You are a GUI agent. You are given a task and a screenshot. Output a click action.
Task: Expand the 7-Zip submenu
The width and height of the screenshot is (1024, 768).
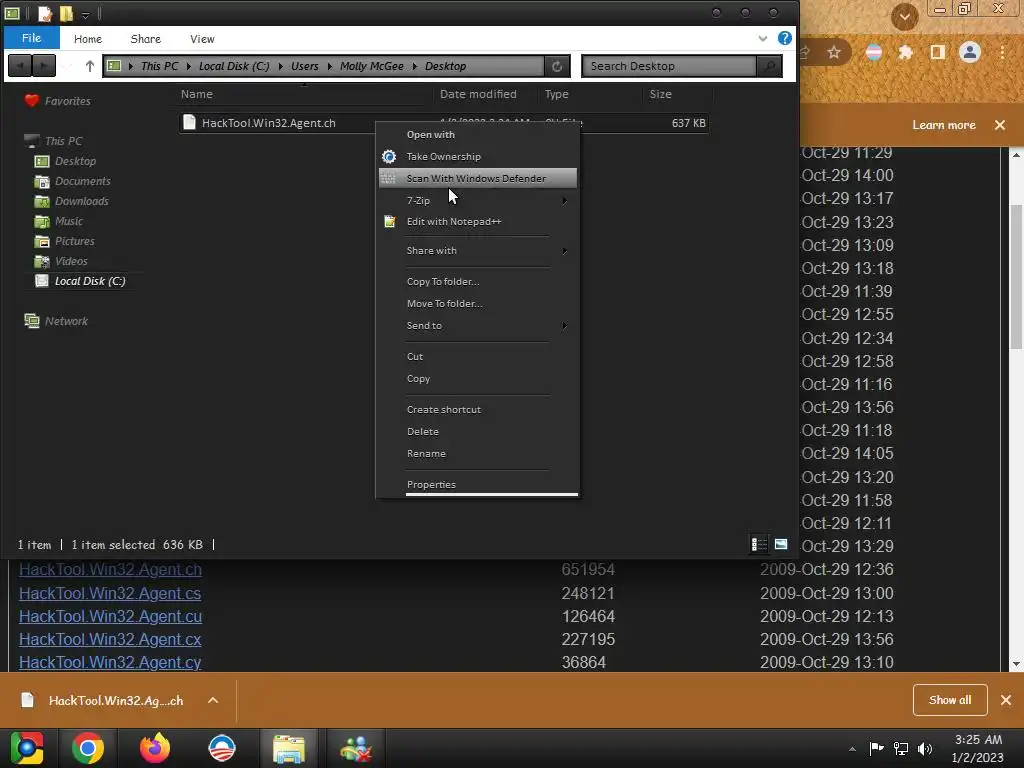478,200
